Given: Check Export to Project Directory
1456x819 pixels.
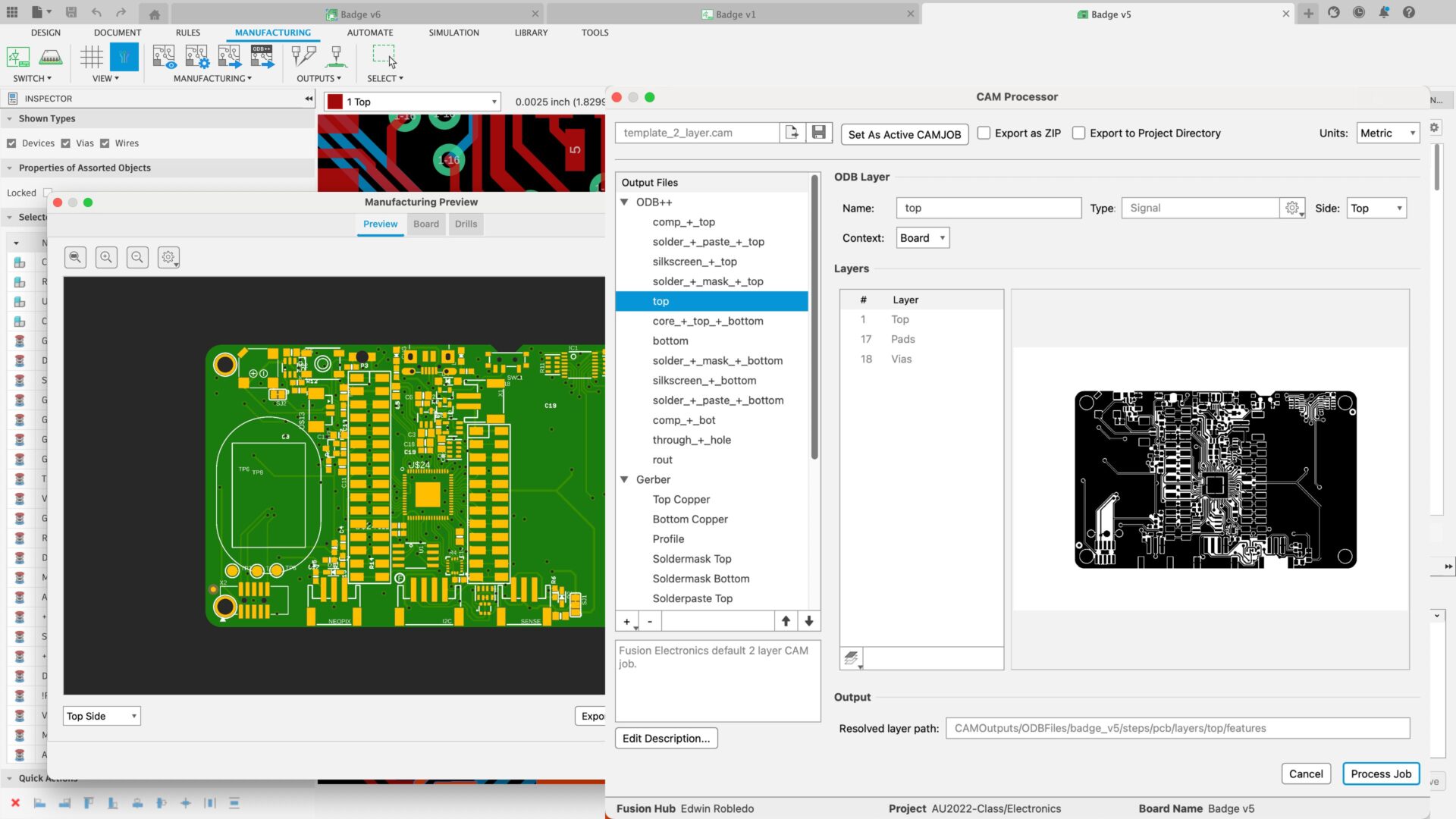Looking at the screenshot, I should click(x=1078, y=133).
